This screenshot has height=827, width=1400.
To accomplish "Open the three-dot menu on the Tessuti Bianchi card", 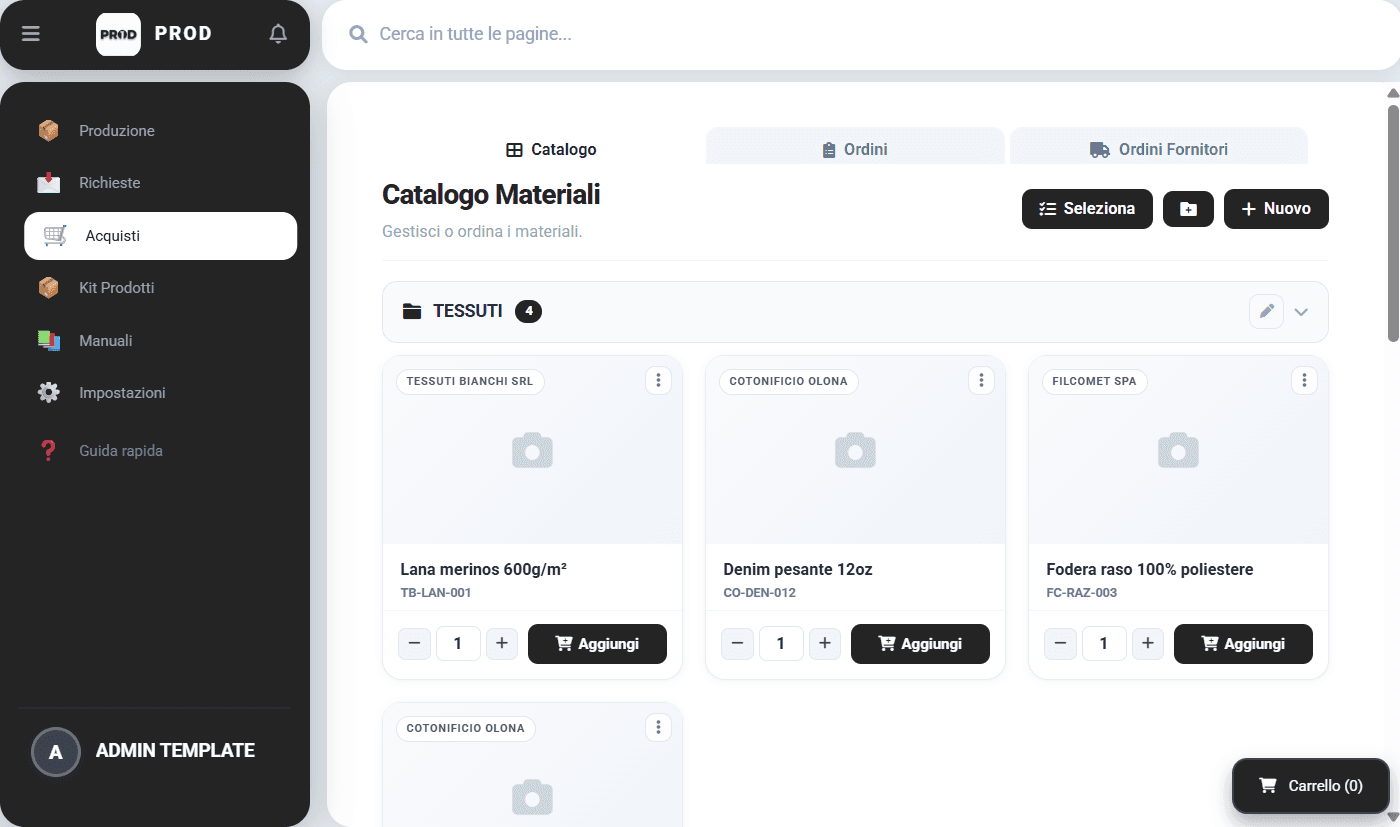I will [658, 381].
